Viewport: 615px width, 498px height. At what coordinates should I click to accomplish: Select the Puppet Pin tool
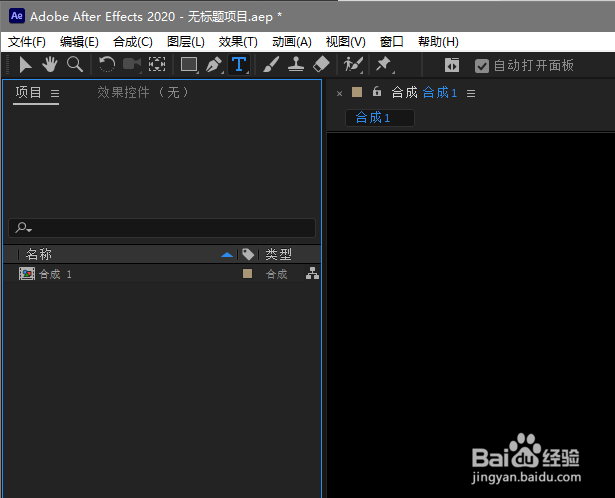pyautogui.click(x=384, y=64)
